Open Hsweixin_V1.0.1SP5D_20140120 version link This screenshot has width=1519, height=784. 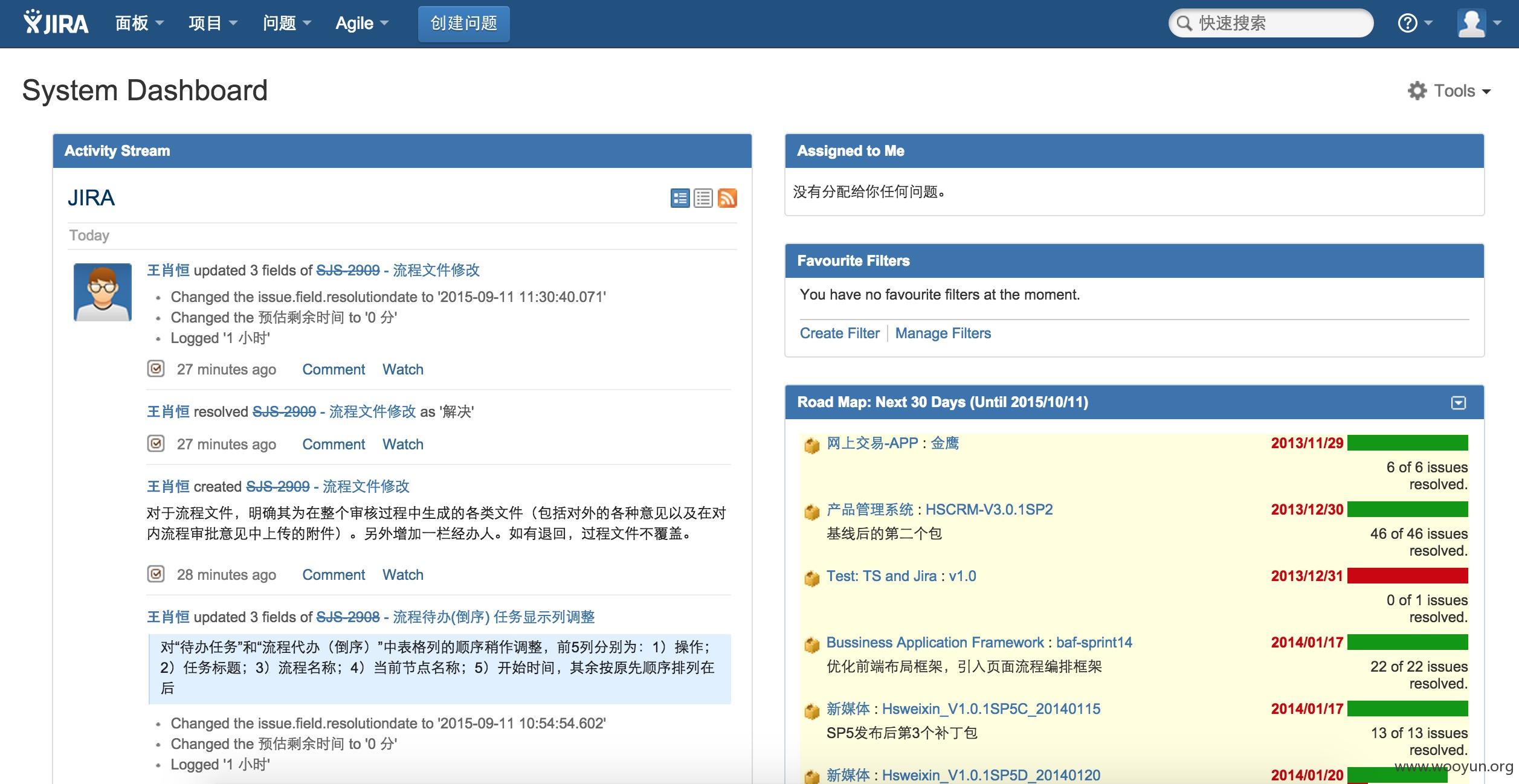[992, 775]
